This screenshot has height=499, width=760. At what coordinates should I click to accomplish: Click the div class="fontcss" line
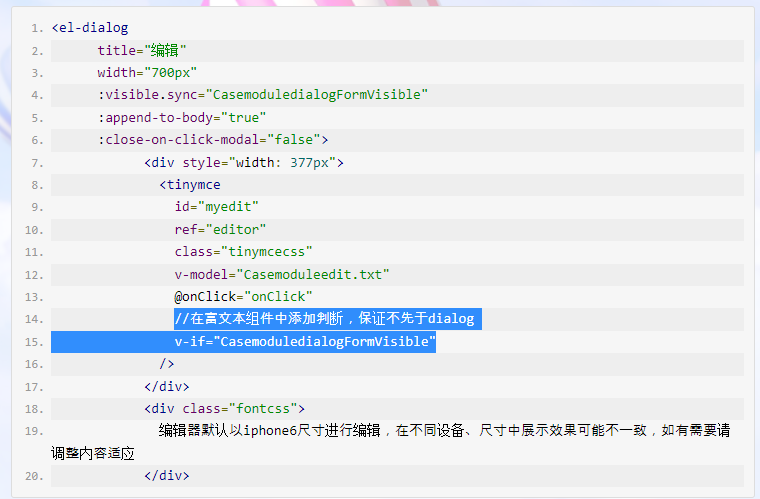(x=224, y=409)
